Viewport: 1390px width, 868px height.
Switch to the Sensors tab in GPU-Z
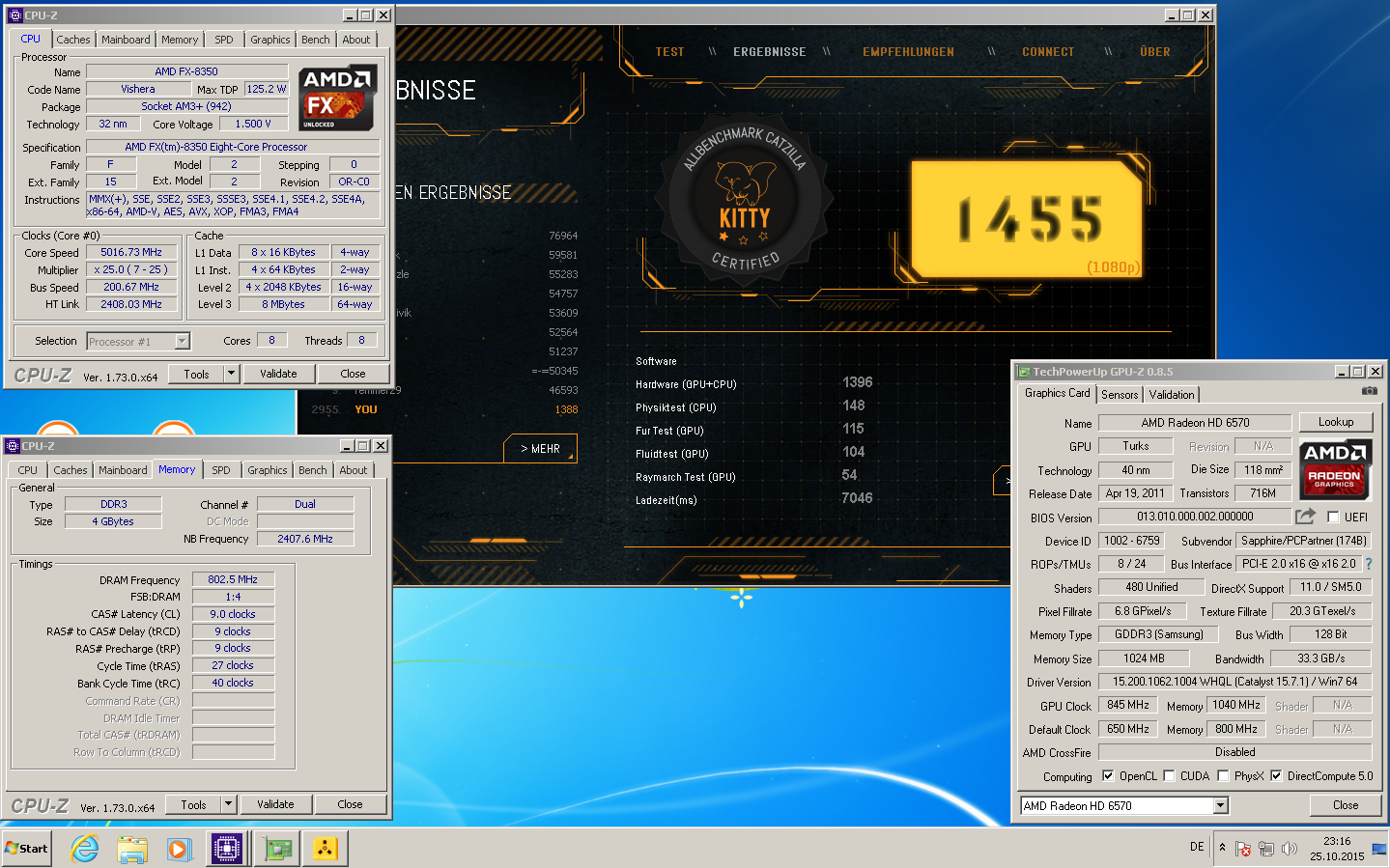tap(1120, 395)
